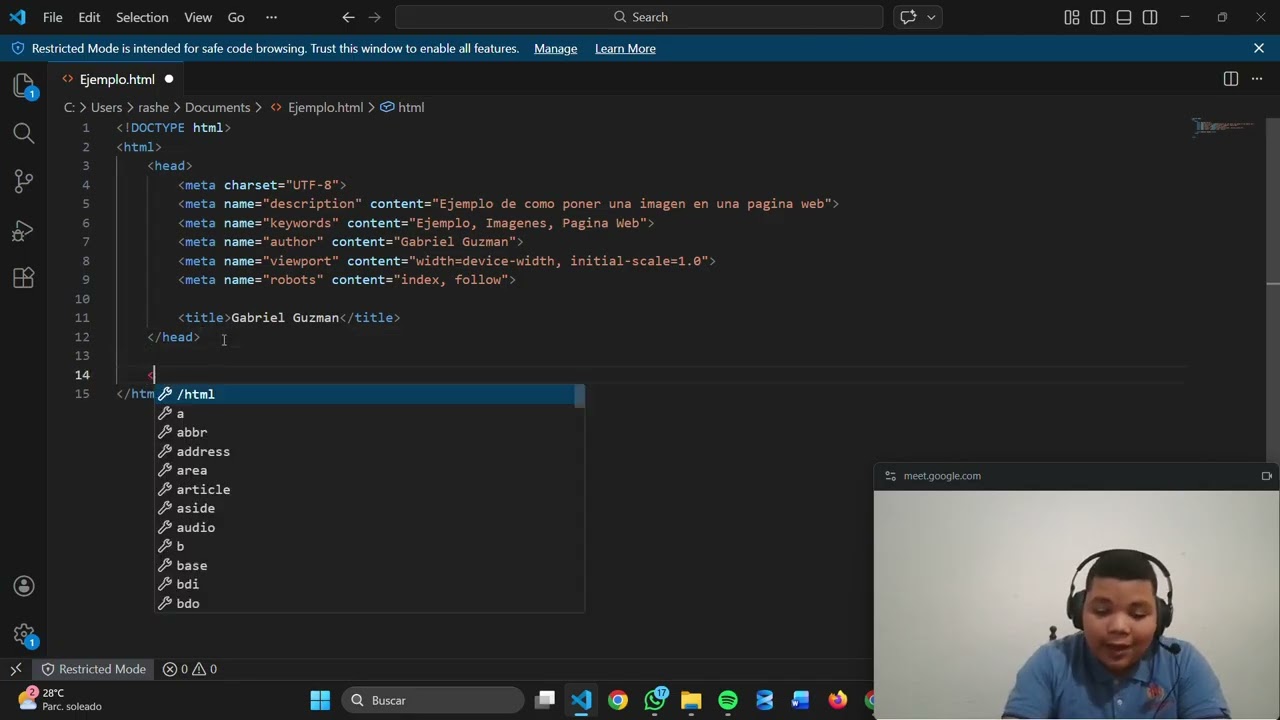
Task: Open the Selection menu
Action: click(x=142, y=17)
